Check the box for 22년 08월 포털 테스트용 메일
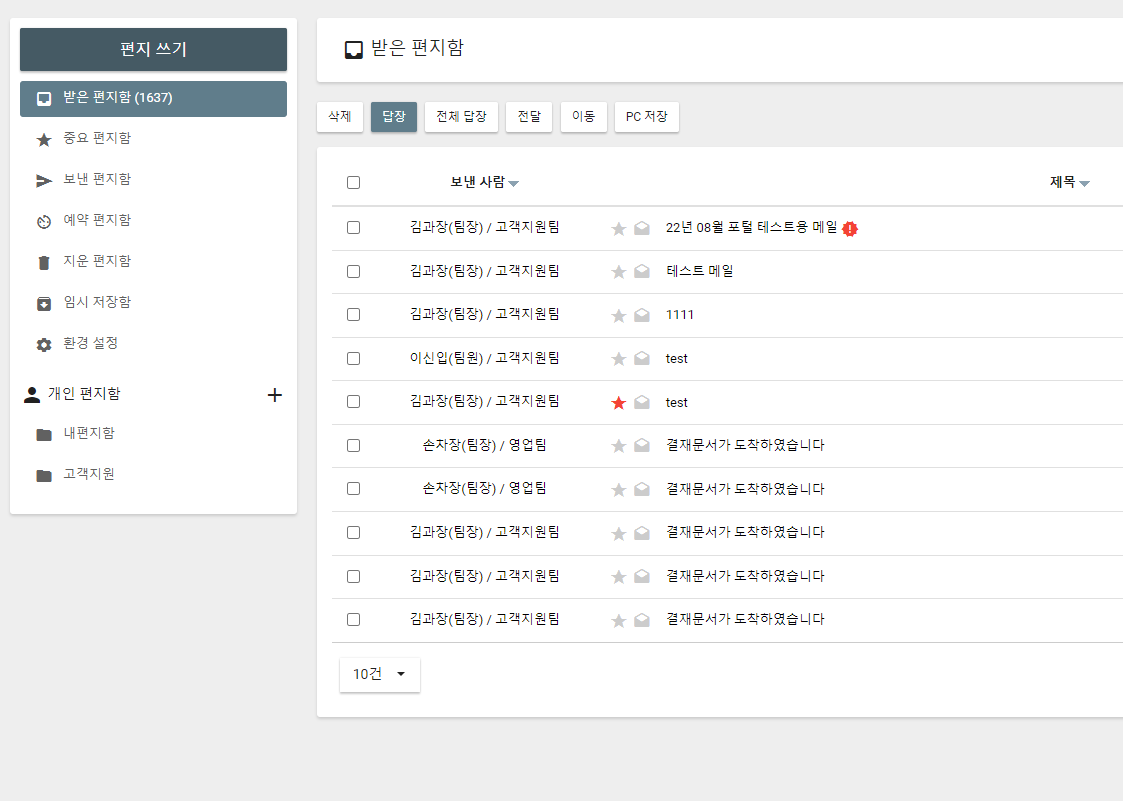The width and height of the screenshot is (1123, 801). 353,228
